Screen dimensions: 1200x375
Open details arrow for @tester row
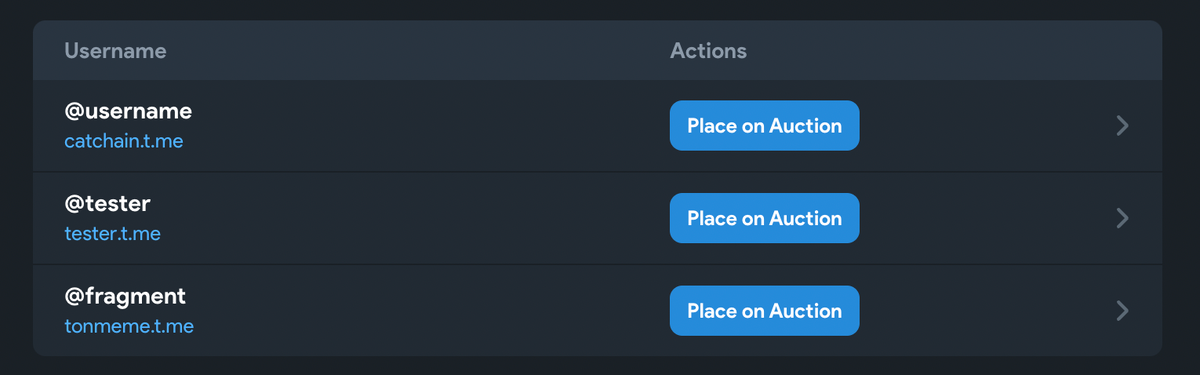tap(1122, 218)
